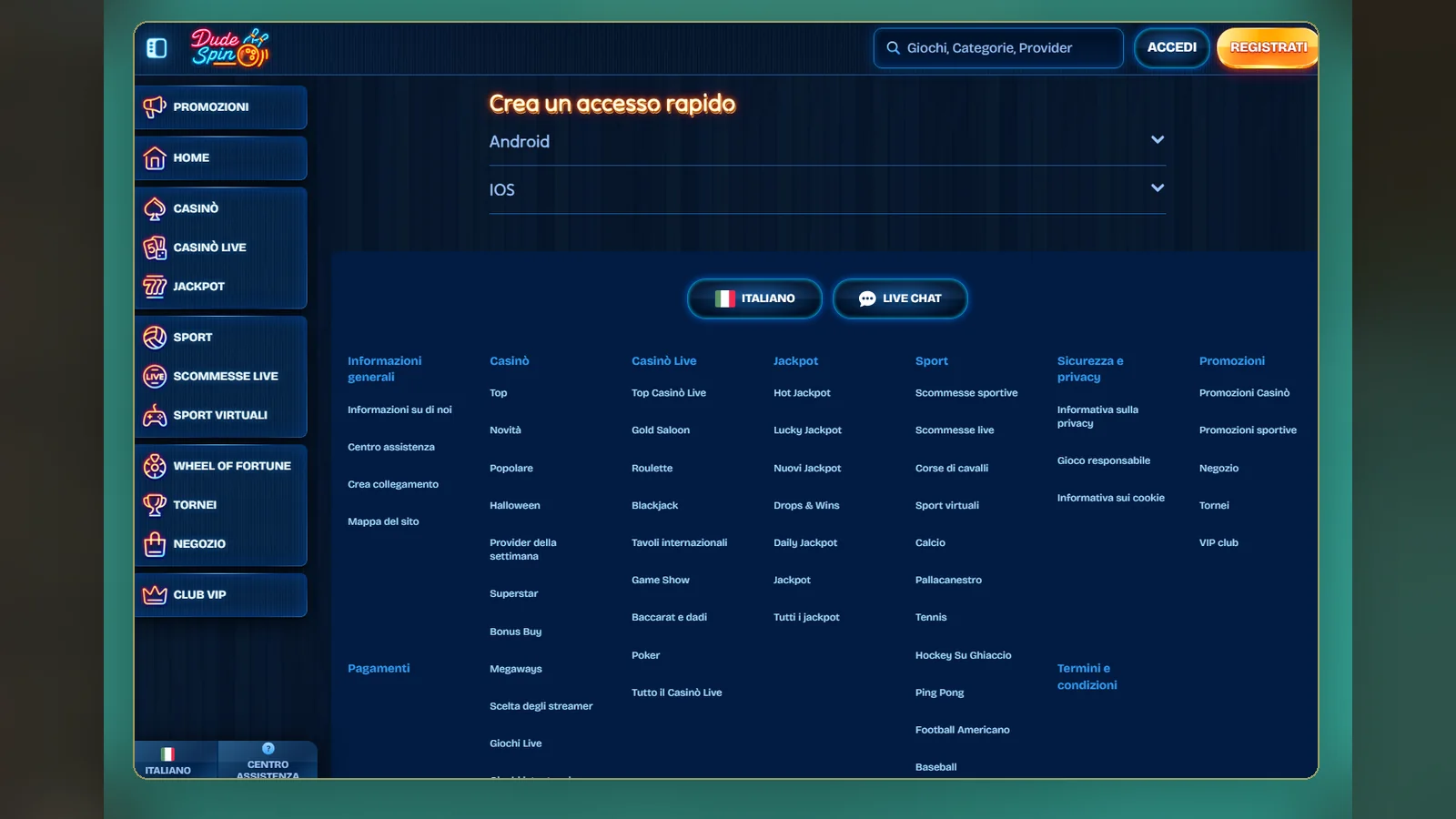This screenshot has width=1456, height=819.
Task: Open the Dude Spin logo homepage
Action: (229, 47)
